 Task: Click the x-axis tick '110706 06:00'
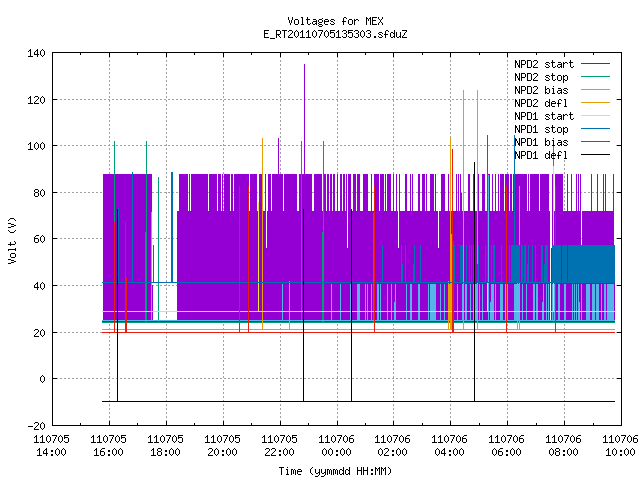pos(507,446)
